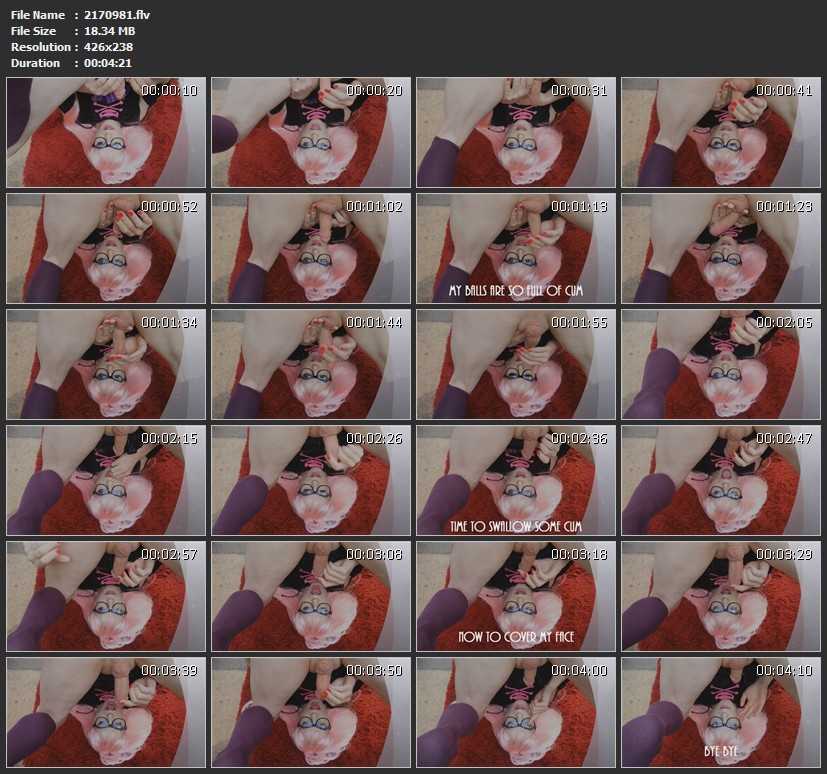Select the frame at 00:03:08
Image resolution: width=827 pixels, height=774 pixels.
point(311,596)
